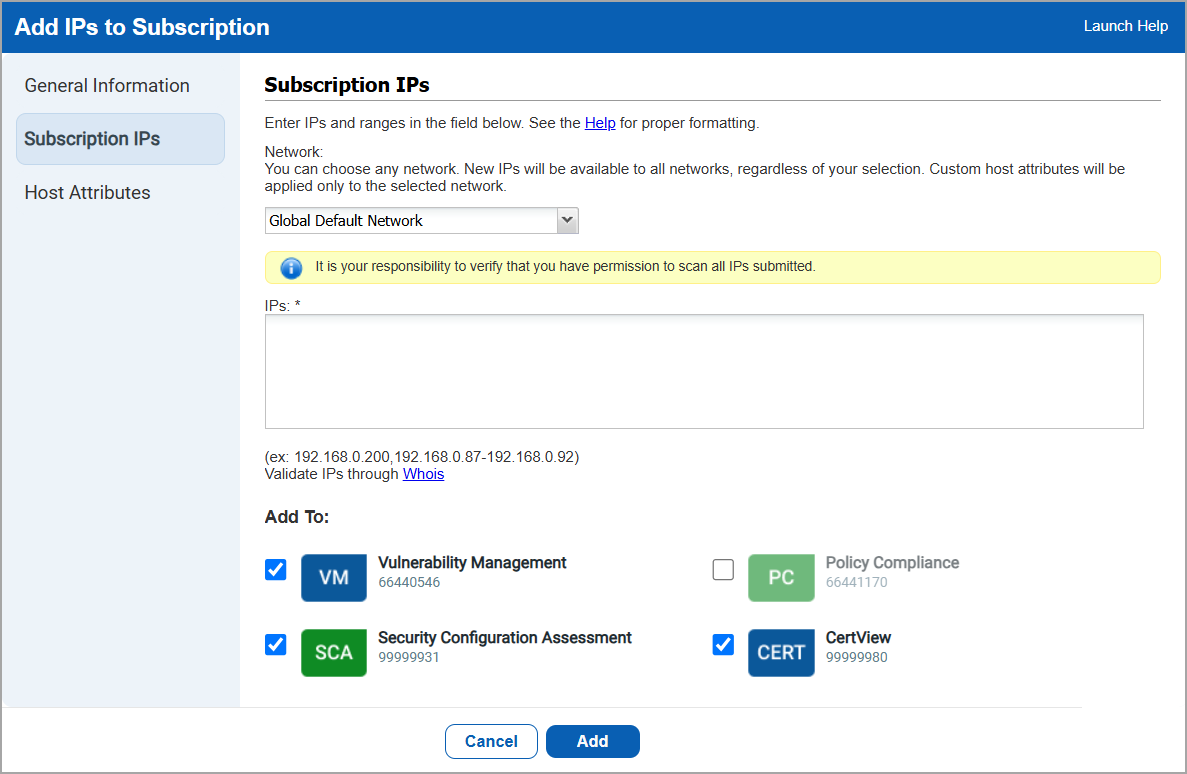
Task: Click the SCA Security Configuration Assessment icon
Action: (334, 652)
